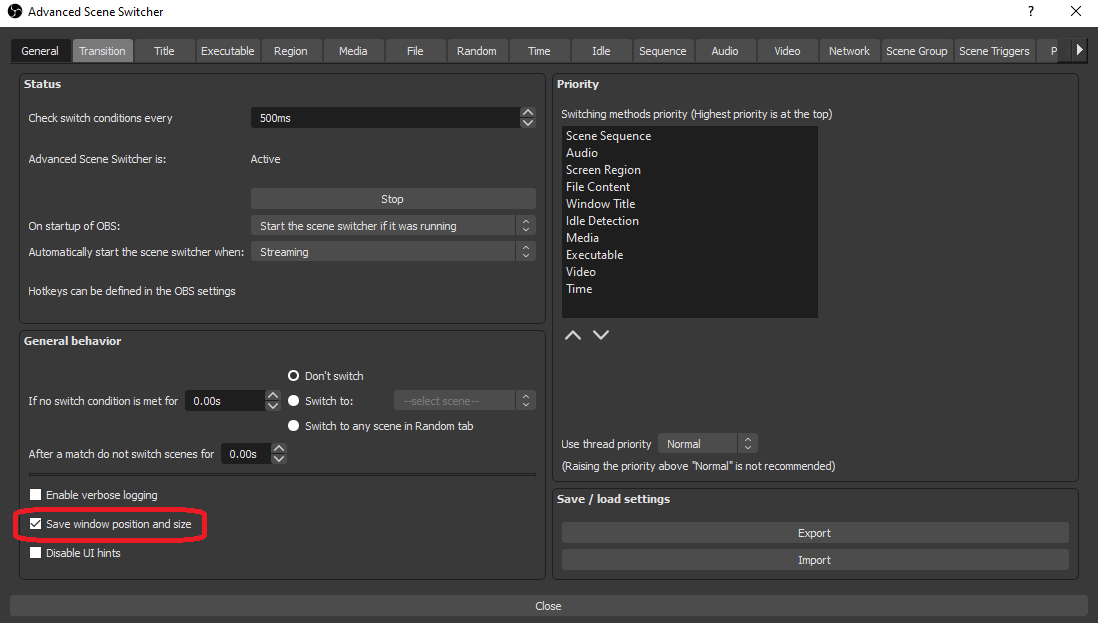Image resolution: width=1098 pixels, height=623 pixels.
Task: Click the right arrow to scroll hidden tabs
Action: point(1081,50)
